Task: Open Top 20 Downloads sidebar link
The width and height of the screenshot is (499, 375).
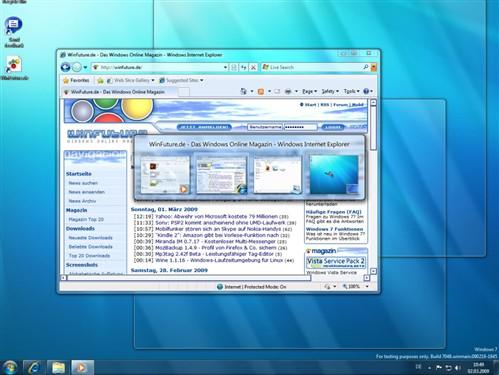Action: pyautogui.click(x=89, y=256)
